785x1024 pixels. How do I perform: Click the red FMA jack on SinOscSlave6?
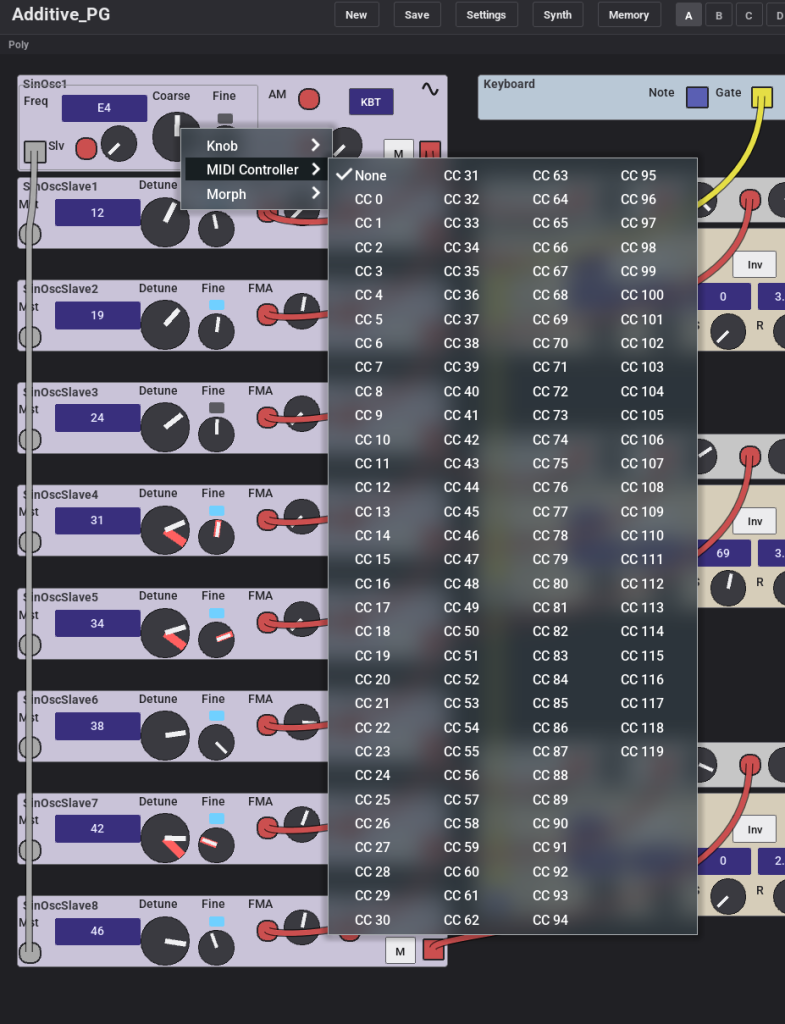(x=267, y=725)
